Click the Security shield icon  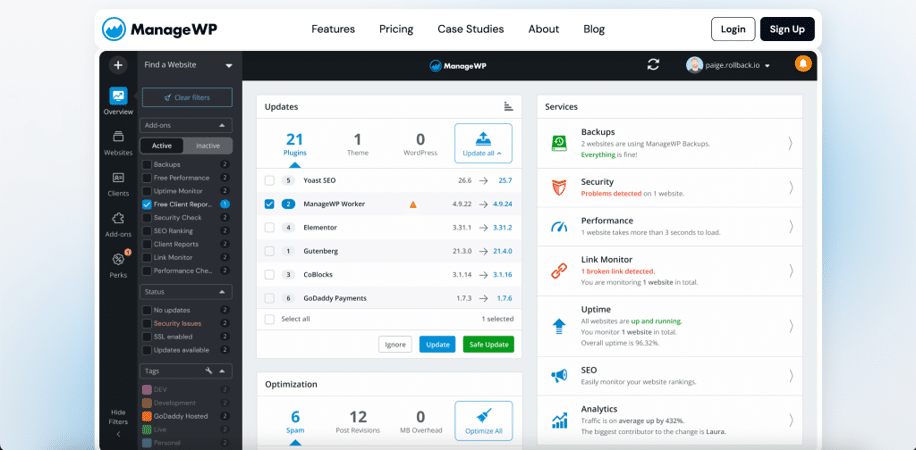point(559,188)
